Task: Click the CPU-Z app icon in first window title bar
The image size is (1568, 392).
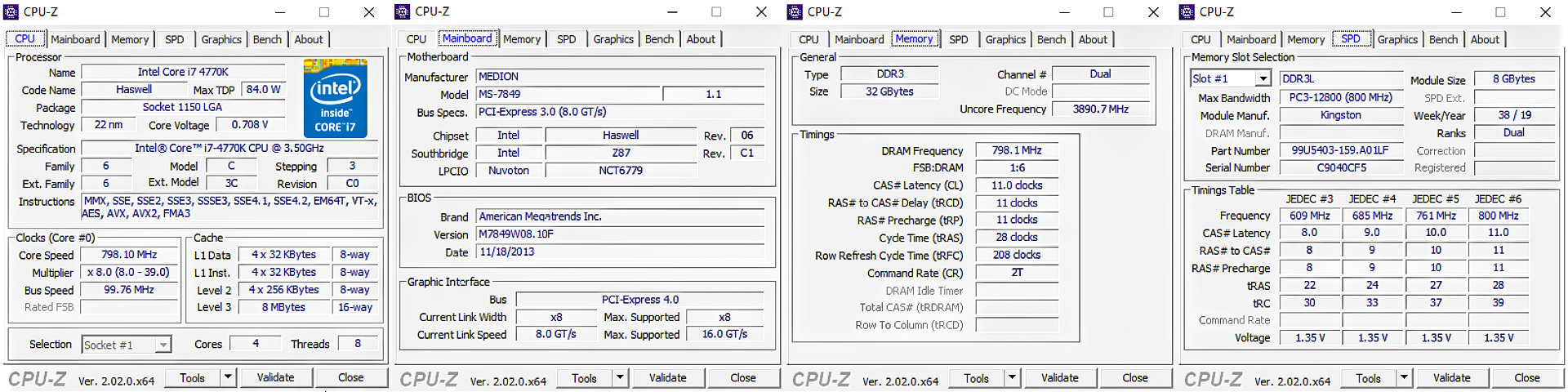Action: coord(11,11)
